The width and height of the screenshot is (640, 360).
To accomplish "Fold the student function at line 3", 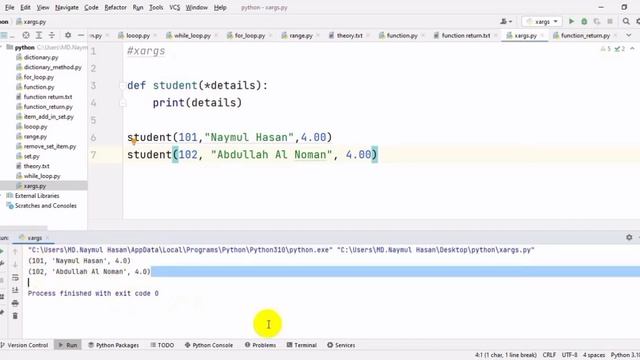I will point(122,86).
